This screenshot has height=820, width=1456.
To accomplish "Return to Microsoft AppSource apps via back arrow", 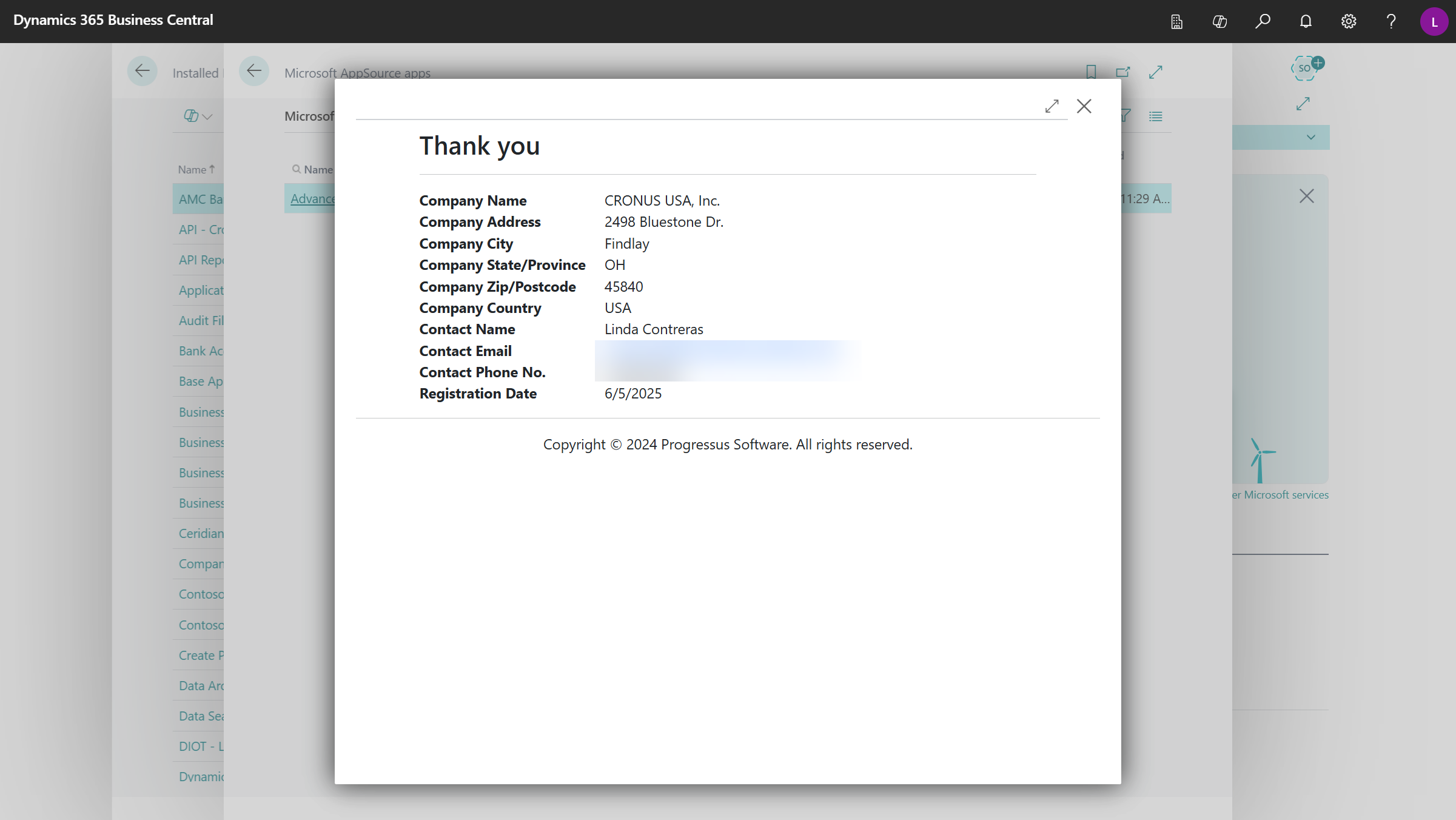I will pos(254,70).
